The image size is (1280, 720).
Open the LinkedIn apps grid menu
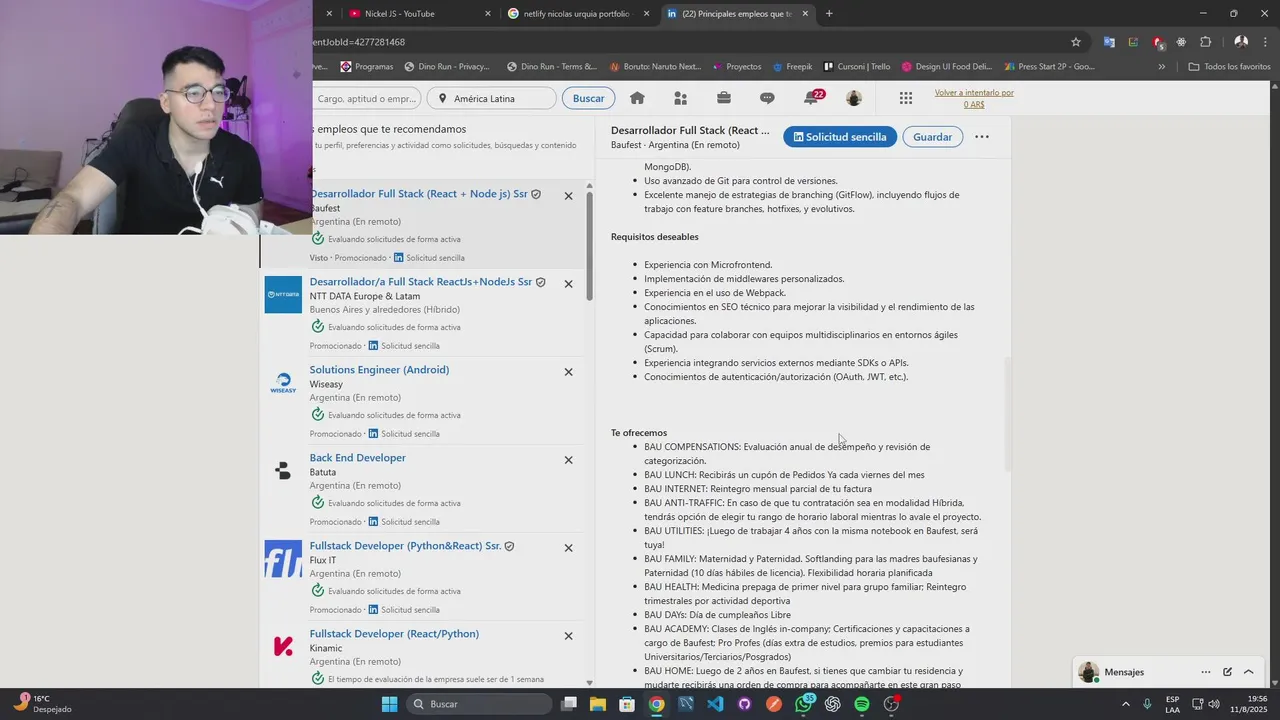click(906, 98)
